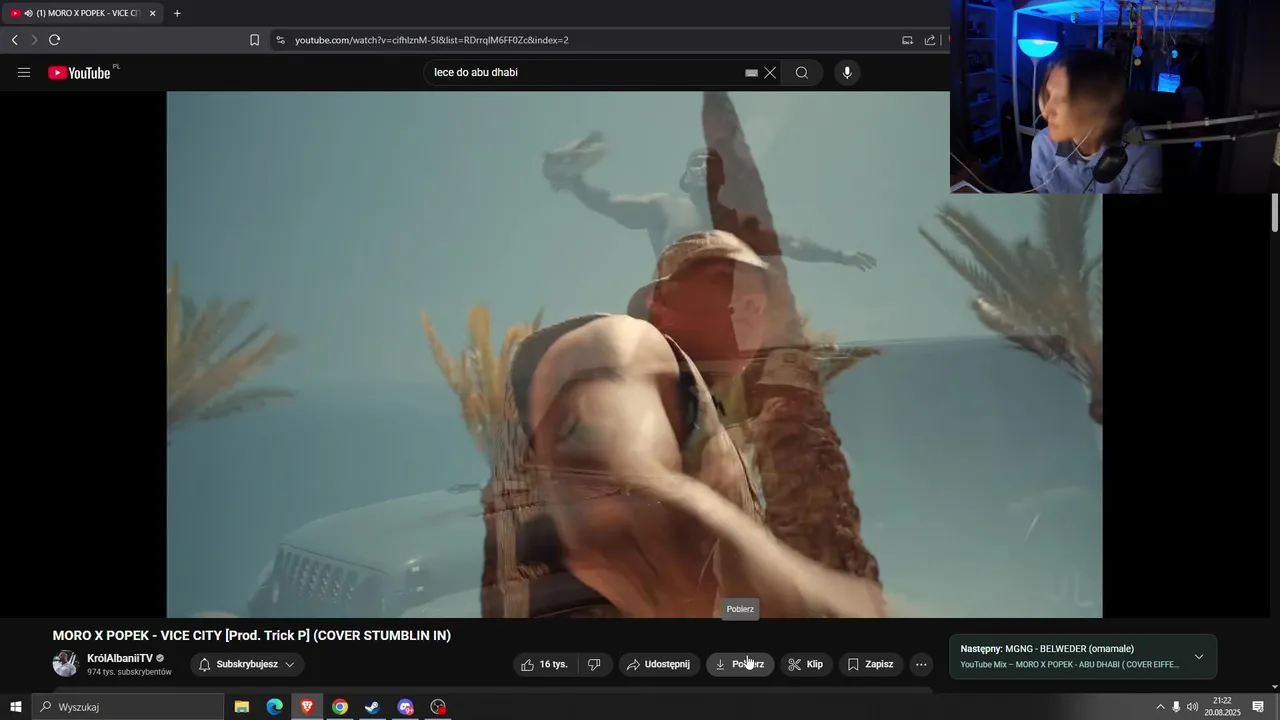This screenshot has height=720, width=1280.
Task: Open the YouTube hamburger guide menu
Action: click(x=24, y=73)
